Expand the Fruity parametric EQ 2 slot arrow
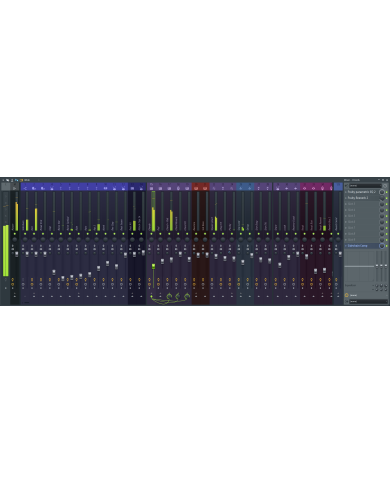 (x=346, y=192)
